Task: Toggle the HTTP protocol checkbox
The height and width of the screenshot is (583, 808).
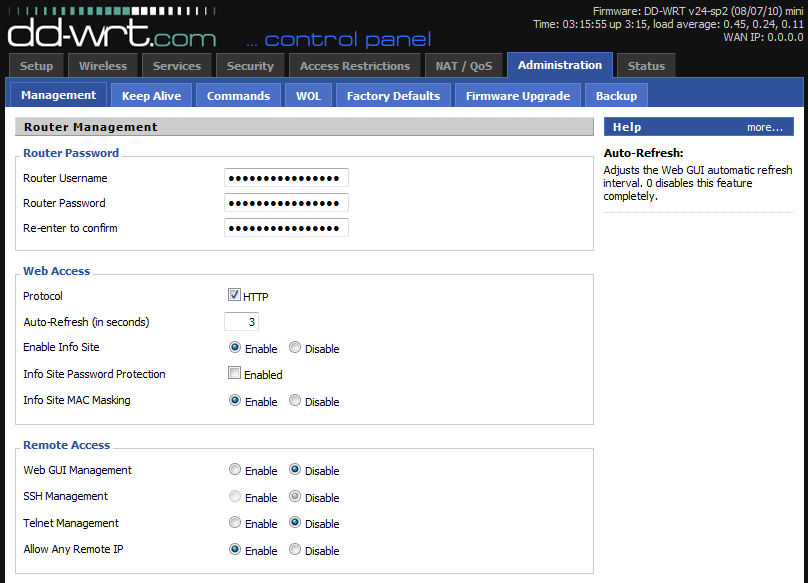Action: point(234,295)
